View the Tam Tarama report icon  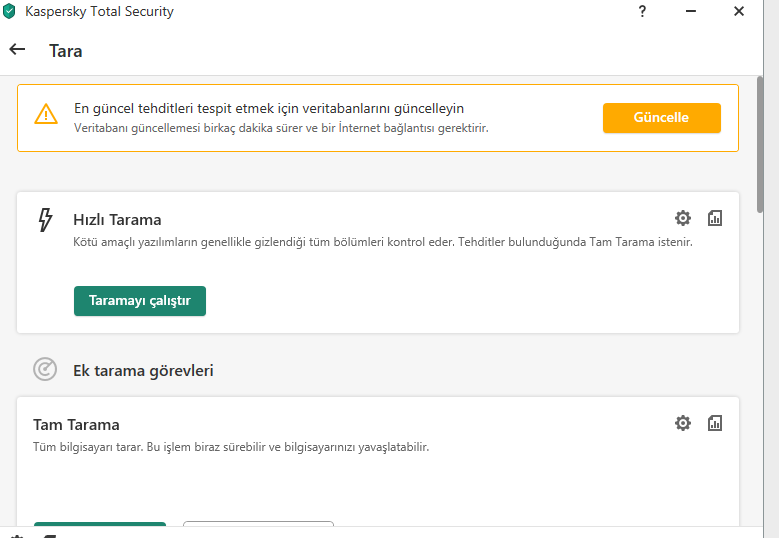point(715,423)
